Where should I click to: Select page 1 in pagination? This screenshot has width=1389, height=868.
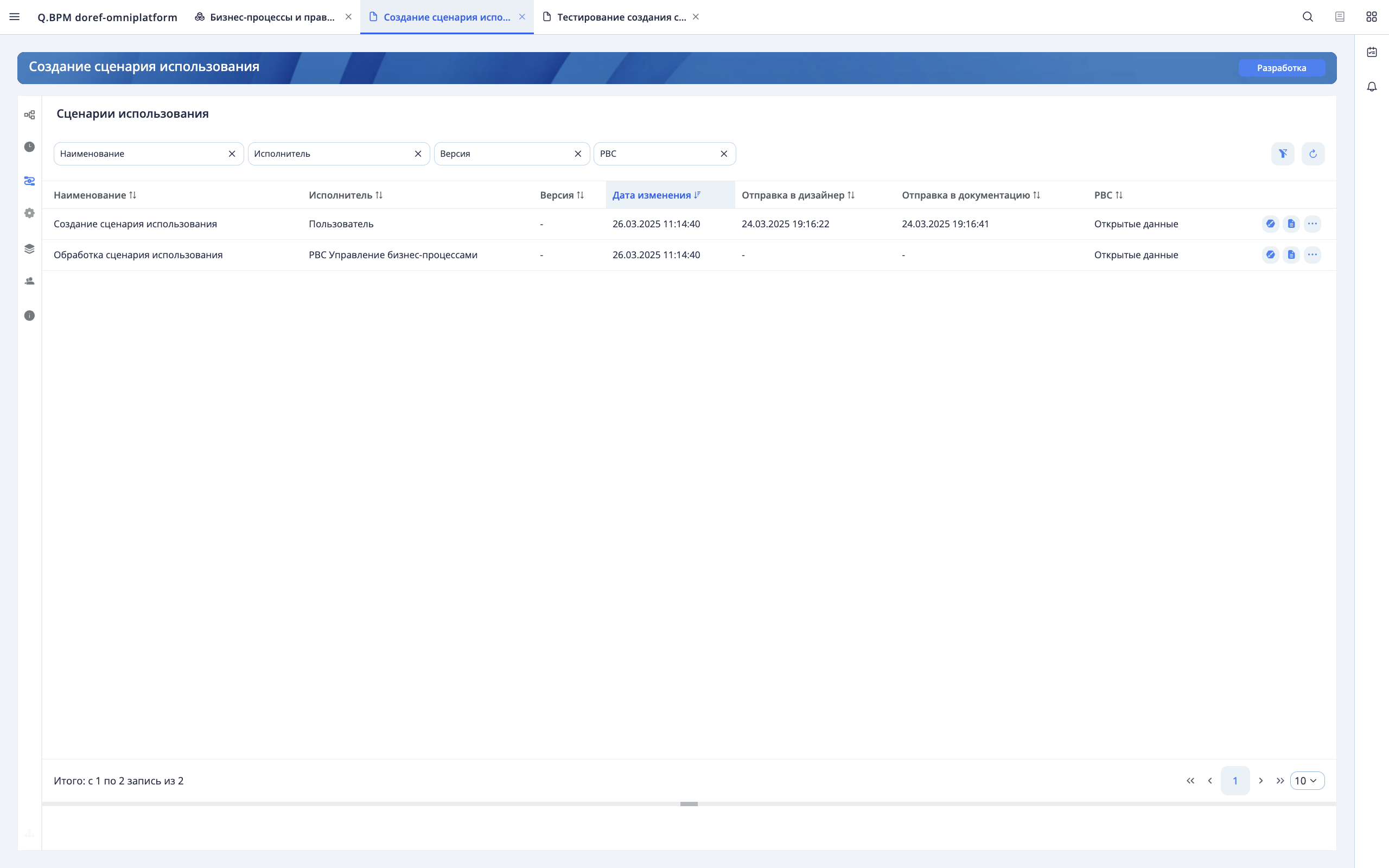tap(1234, 781)
